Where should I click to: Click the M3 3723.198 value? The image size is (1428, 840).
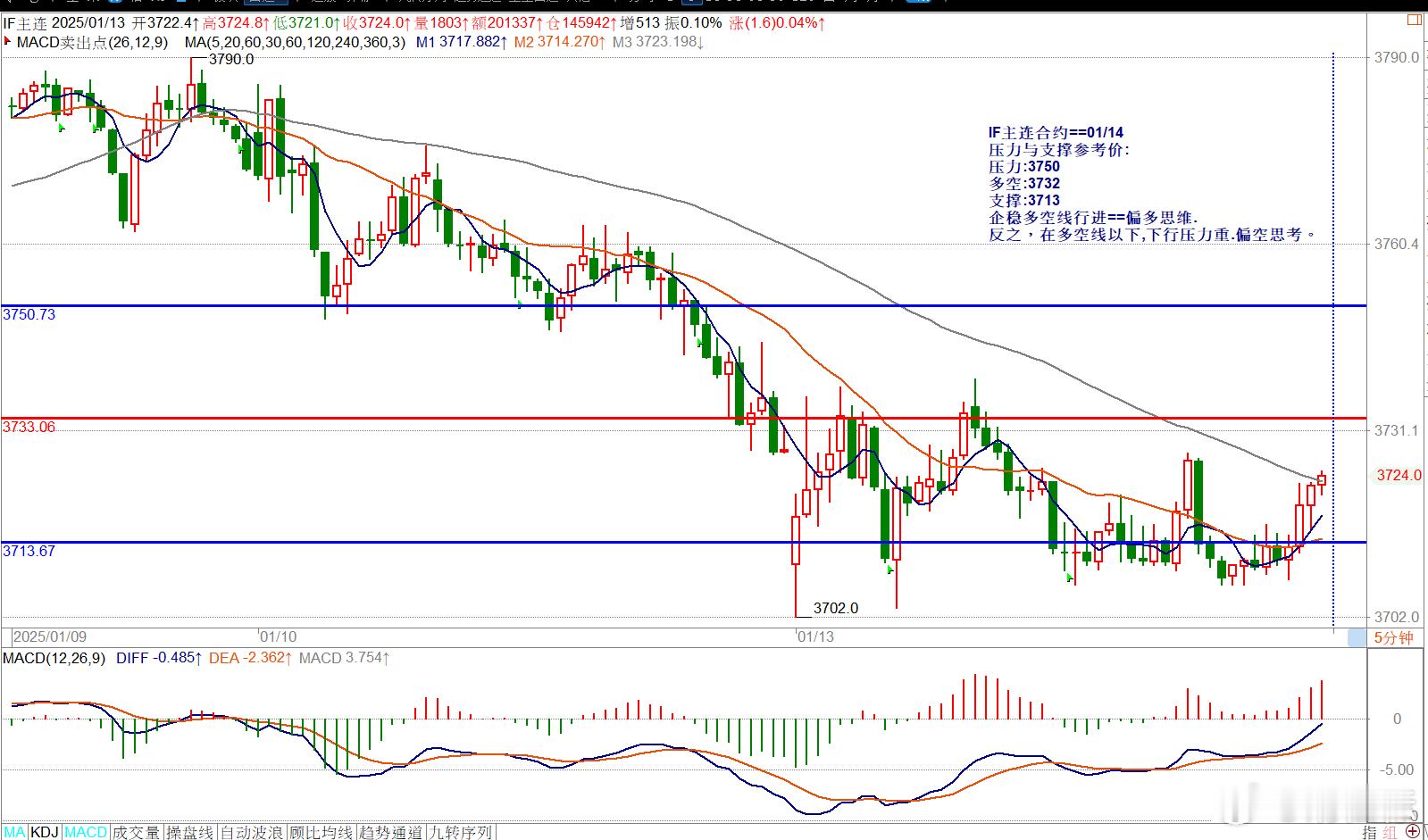[658, 42]
